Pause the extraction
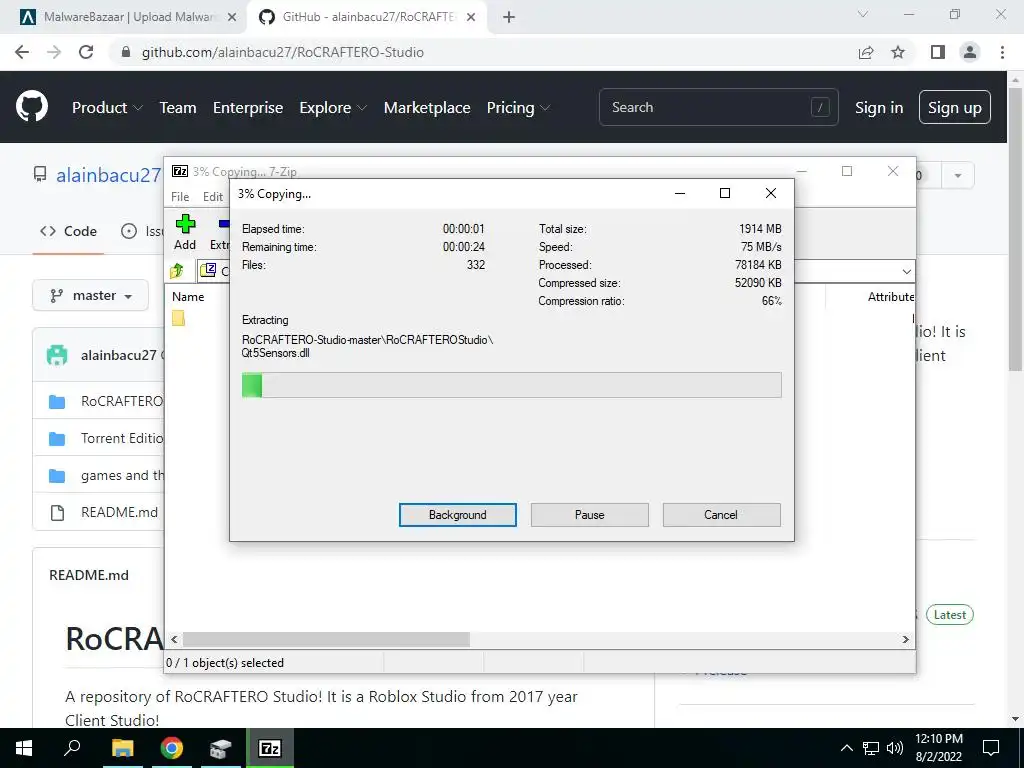This screenshot has height=768, width=1024. click(x=590, y=515)
